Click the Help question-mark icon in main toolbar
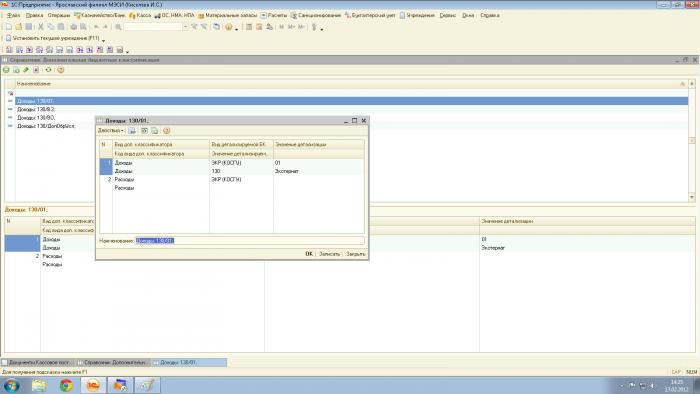Screen dimensions: 700x394 [x=229, y=27]
